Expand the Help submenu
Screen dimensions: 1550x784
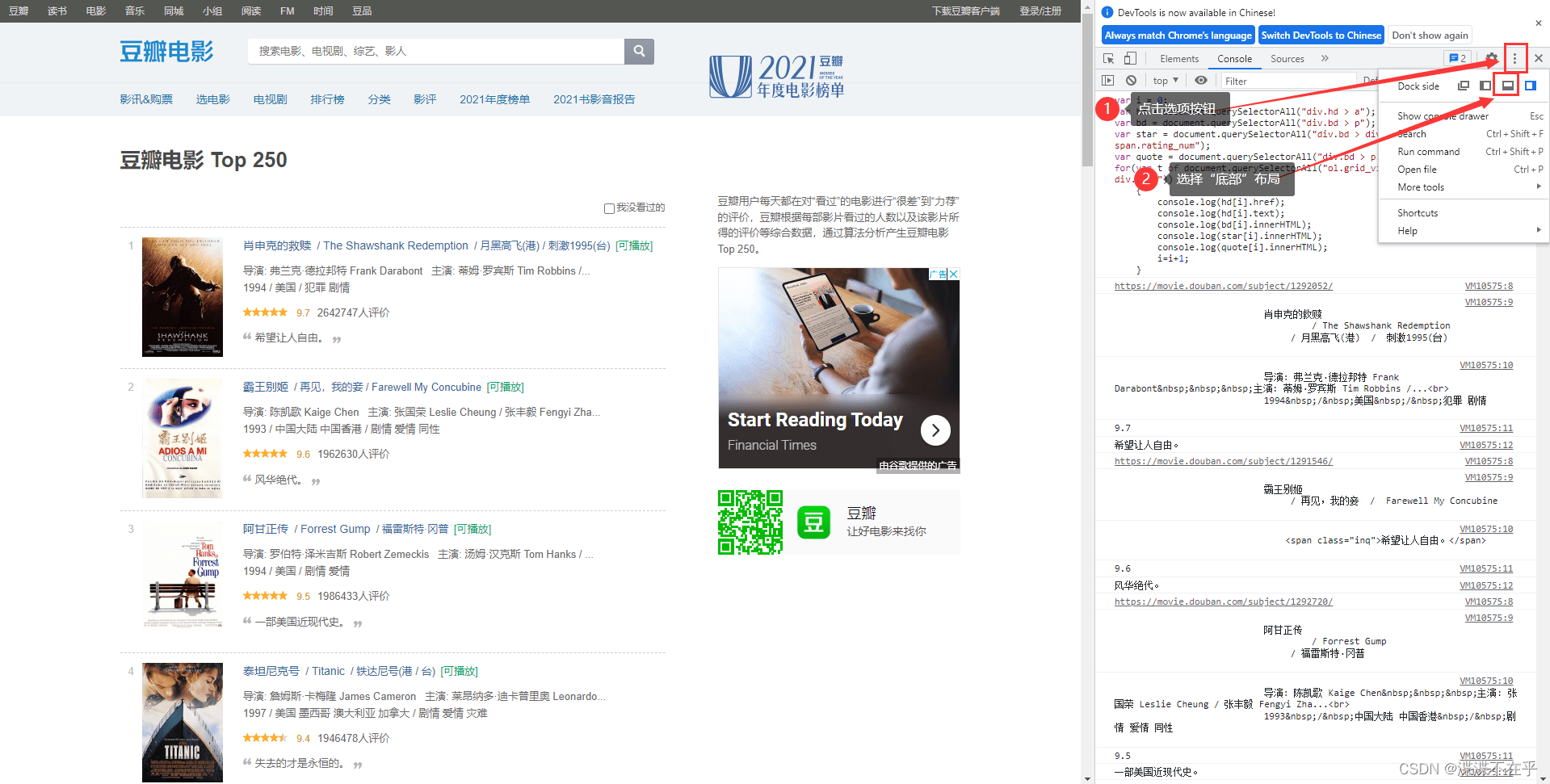coord(1463,231)
